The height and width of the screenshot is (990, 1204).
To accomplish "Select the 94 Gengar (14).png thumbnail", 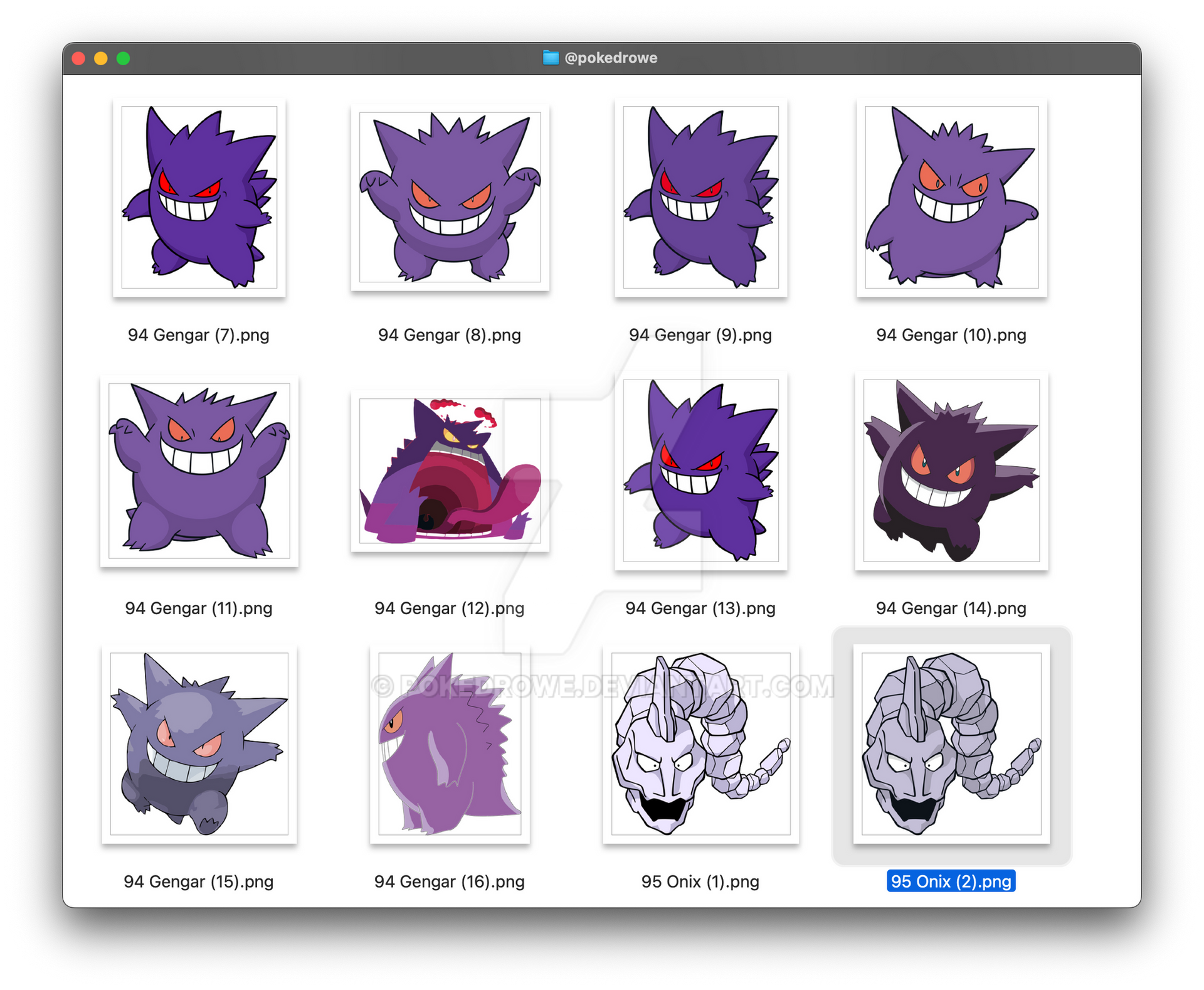I will pos(951,471).
